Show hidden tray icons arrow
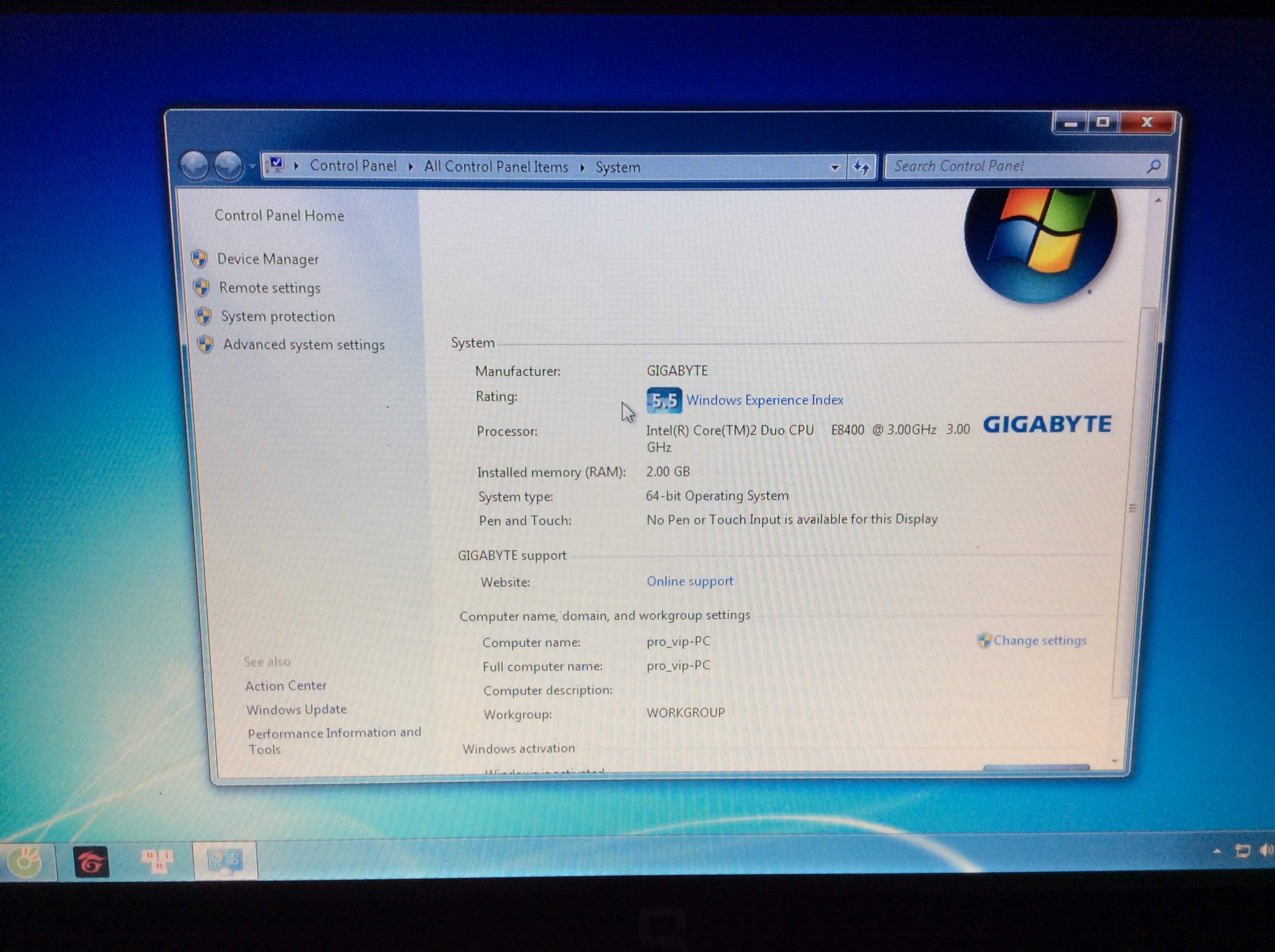 [x=1217, y=851]
